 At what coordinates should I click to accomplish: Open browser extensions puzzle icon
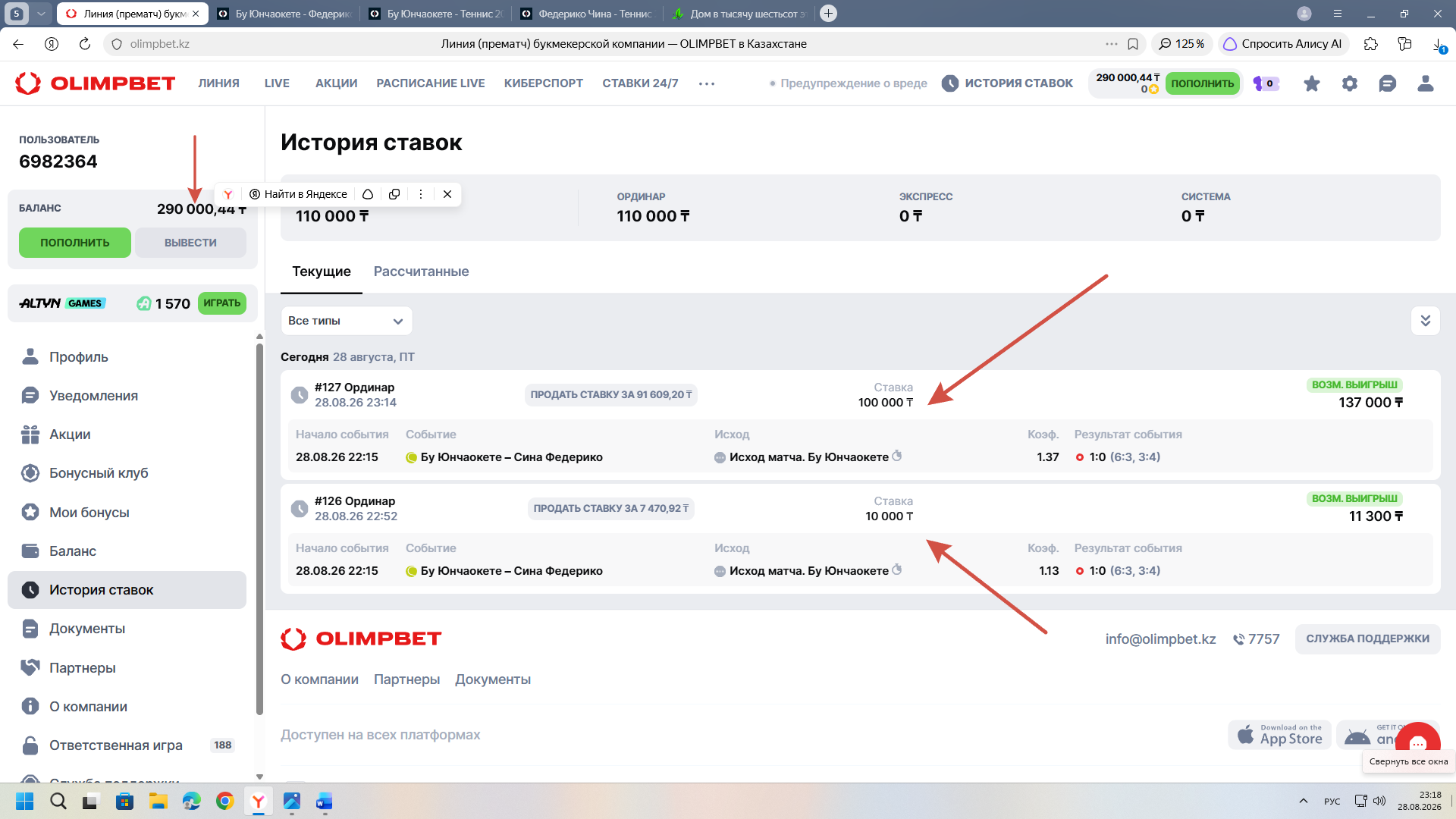(1370, 44)
